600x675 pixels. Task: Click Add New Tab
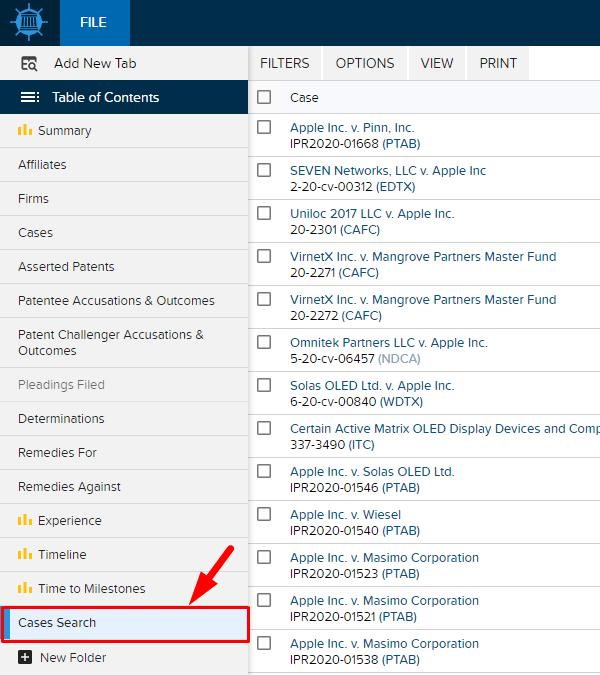tap(124, 63)
